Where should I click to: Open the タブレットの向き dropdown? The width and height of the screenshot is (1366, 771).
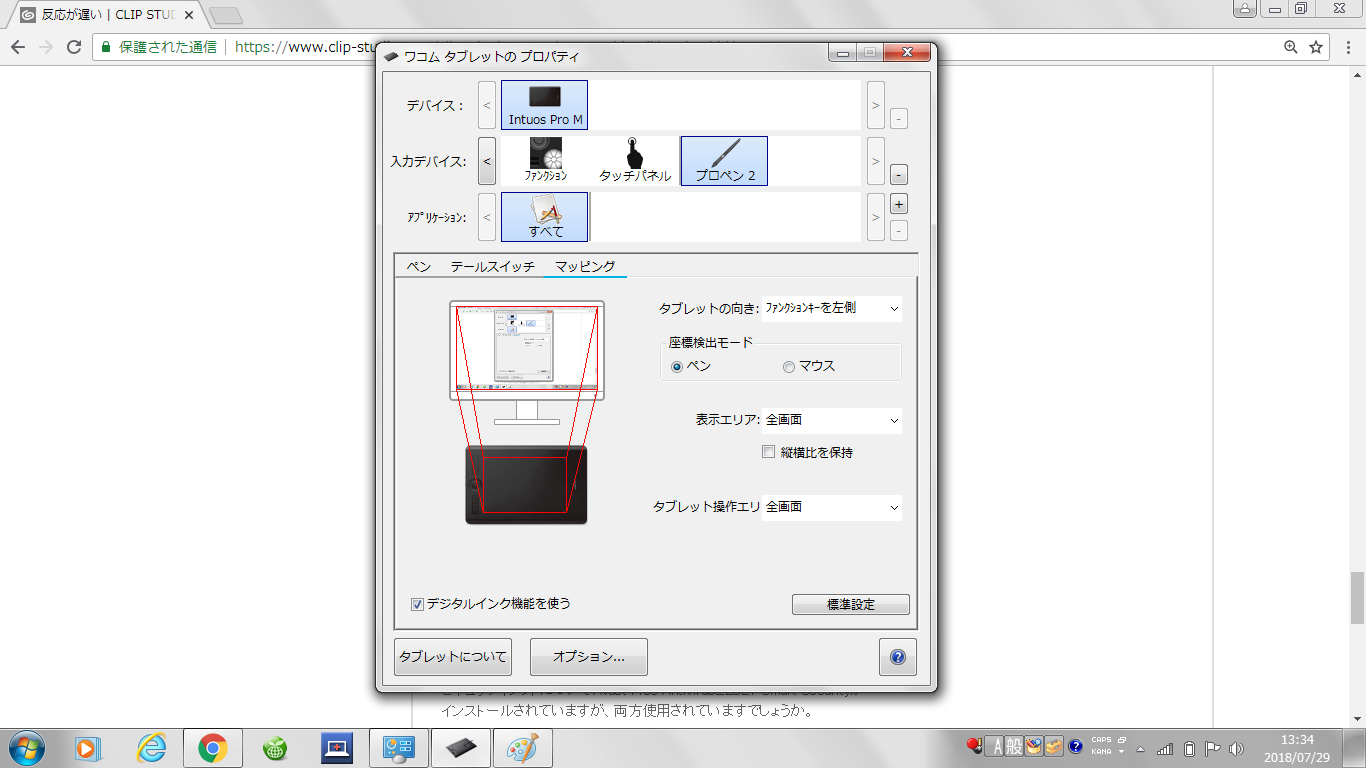831,309
